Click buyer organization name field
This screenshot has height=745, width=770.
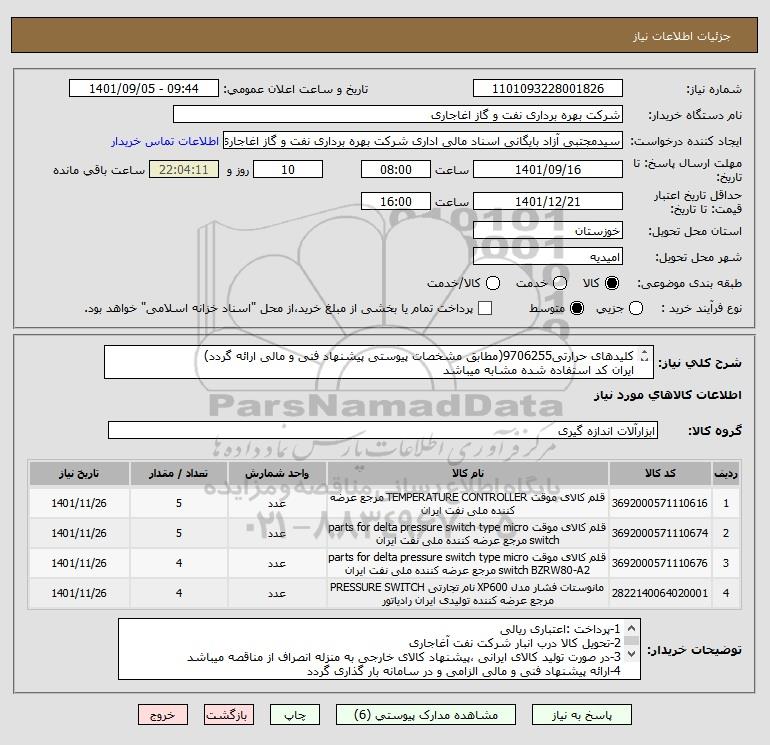[398, 115]
